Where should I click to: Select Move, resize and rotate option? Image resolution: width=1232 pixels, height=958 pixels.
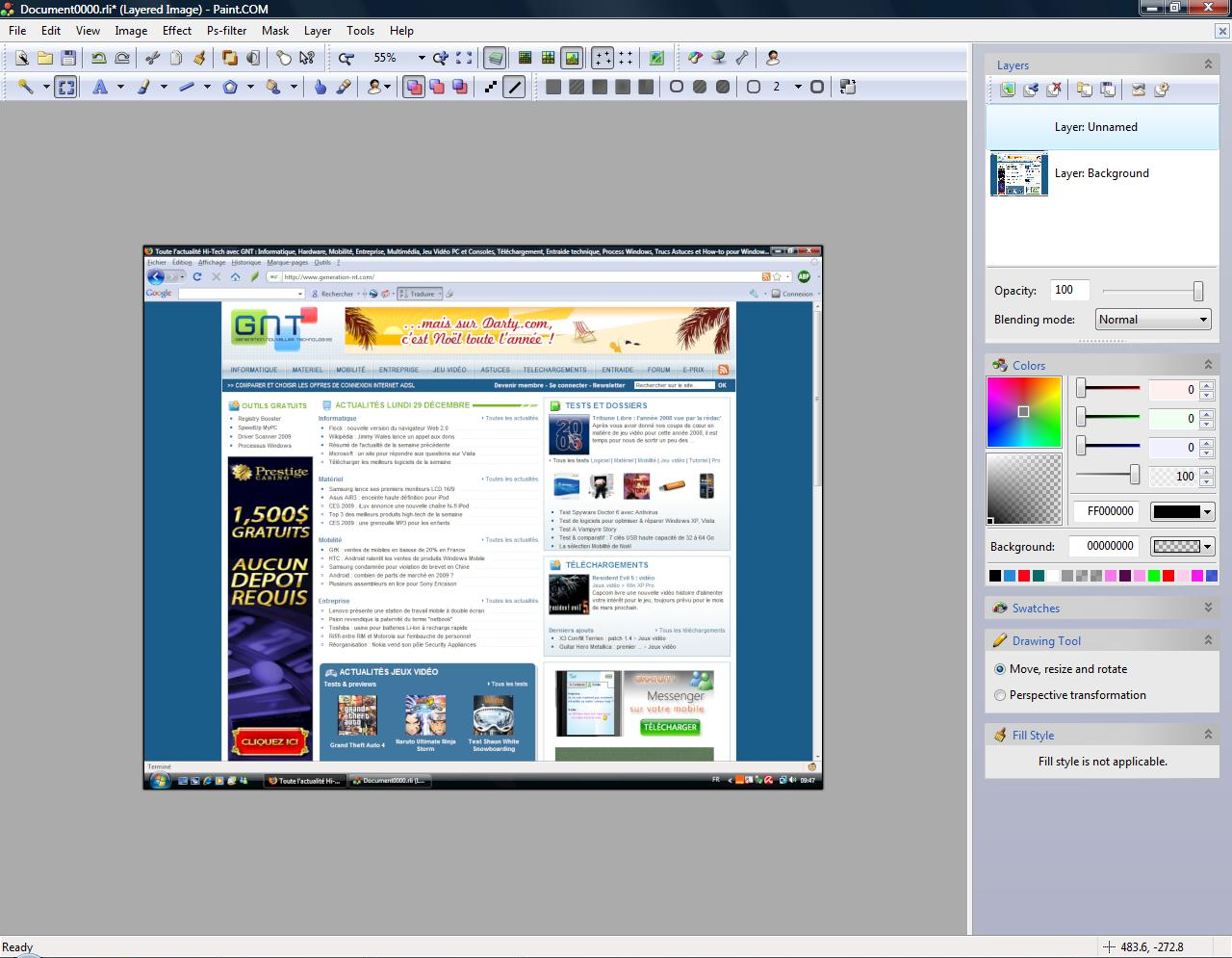(x=1000, y=669)
